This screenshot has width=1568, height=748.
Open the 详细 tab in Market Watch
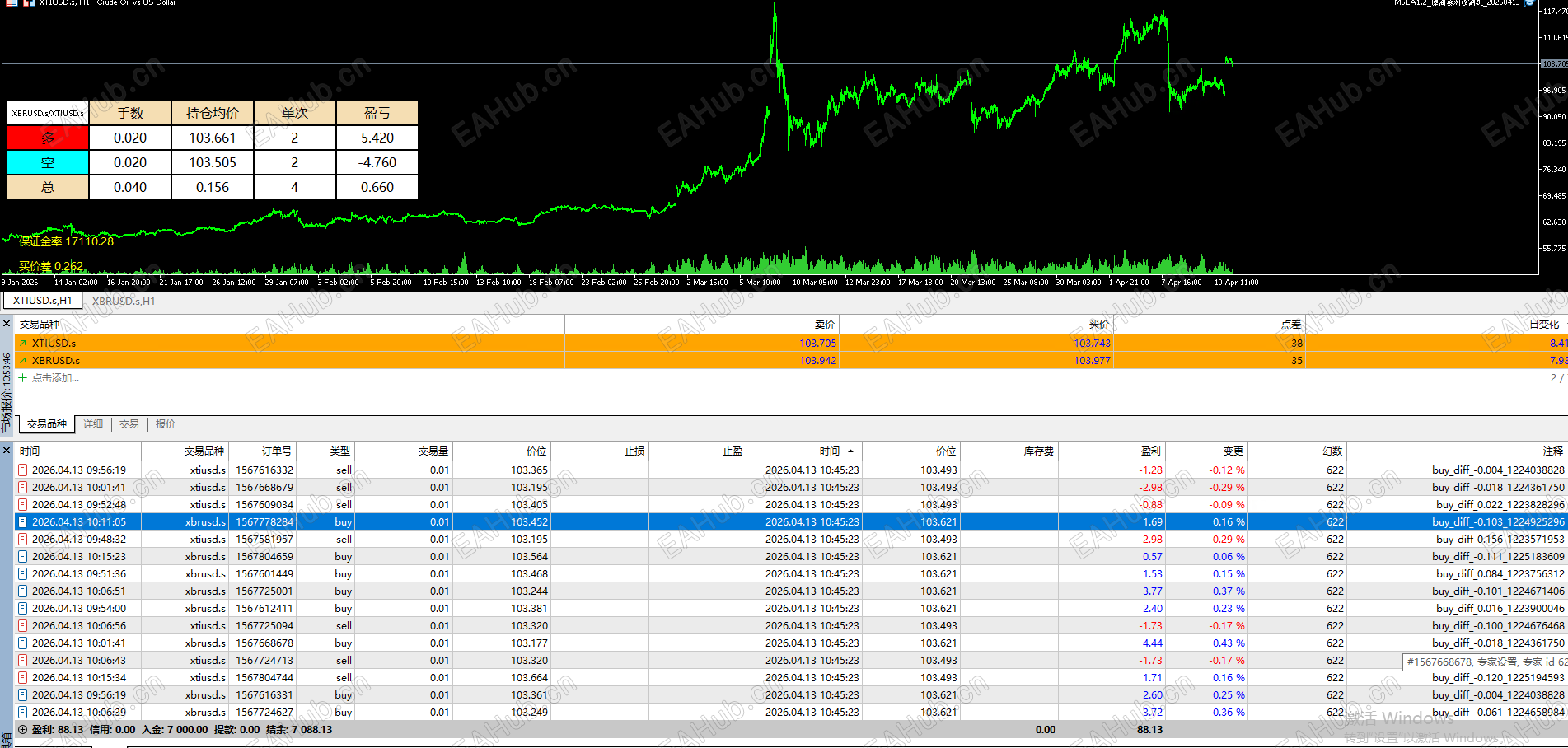pyautogui.click(x=93, y=423)
